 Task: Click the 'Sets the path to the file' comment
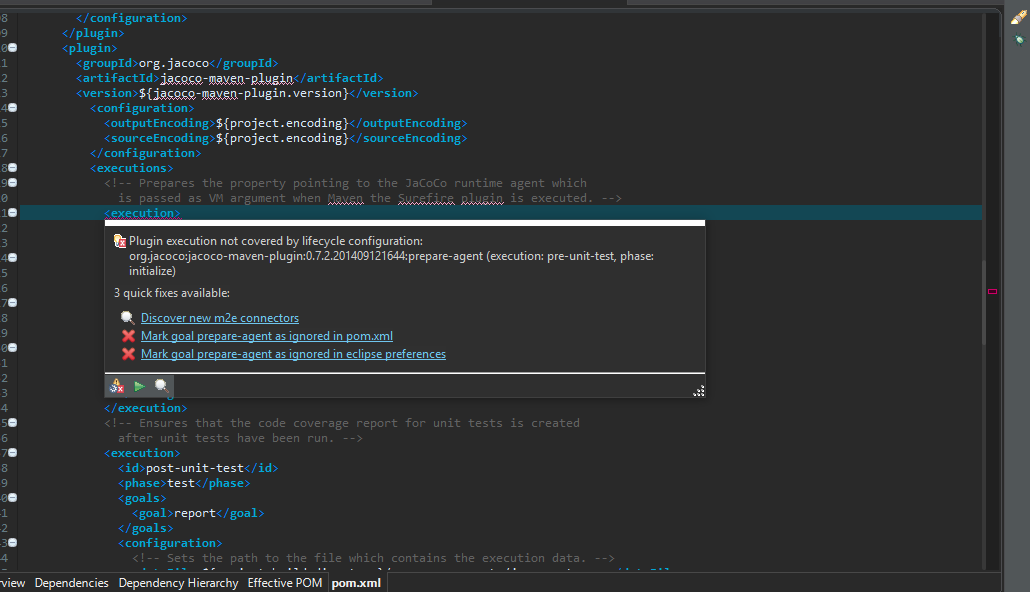[x=373, y=558]
